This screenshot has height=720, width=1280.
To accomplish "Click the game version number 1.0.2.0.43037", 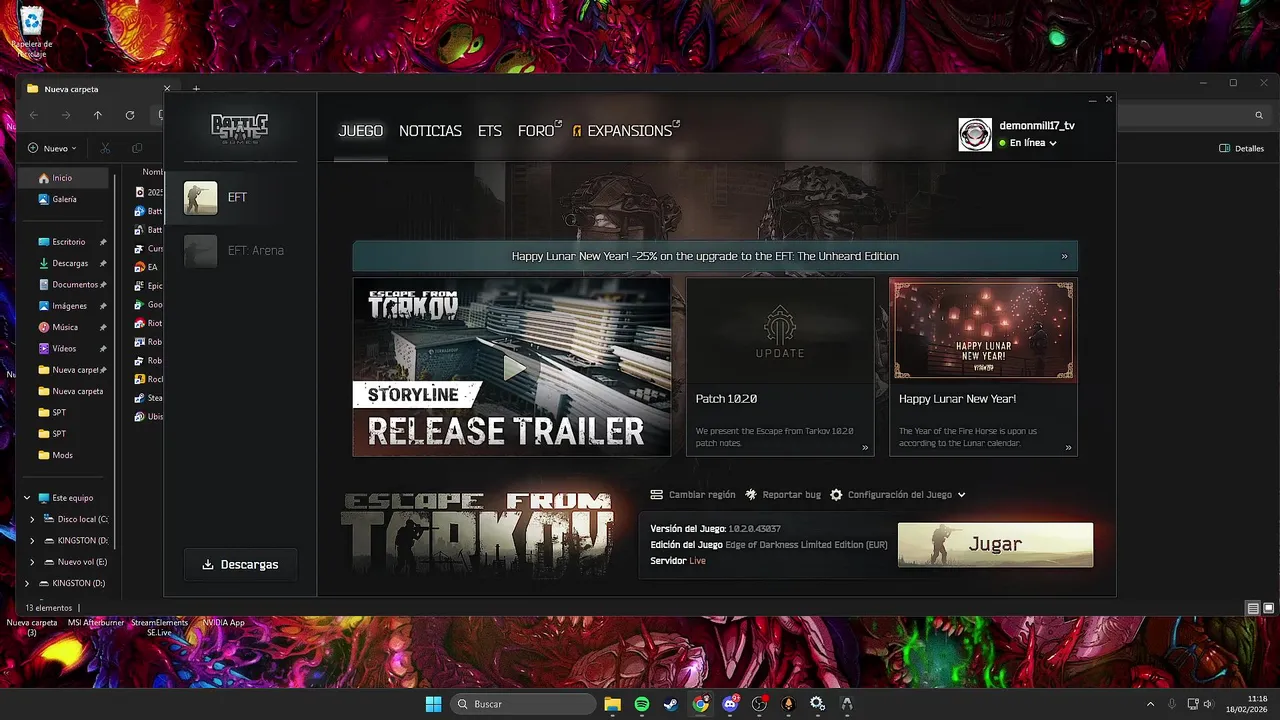I will (754, 528).
